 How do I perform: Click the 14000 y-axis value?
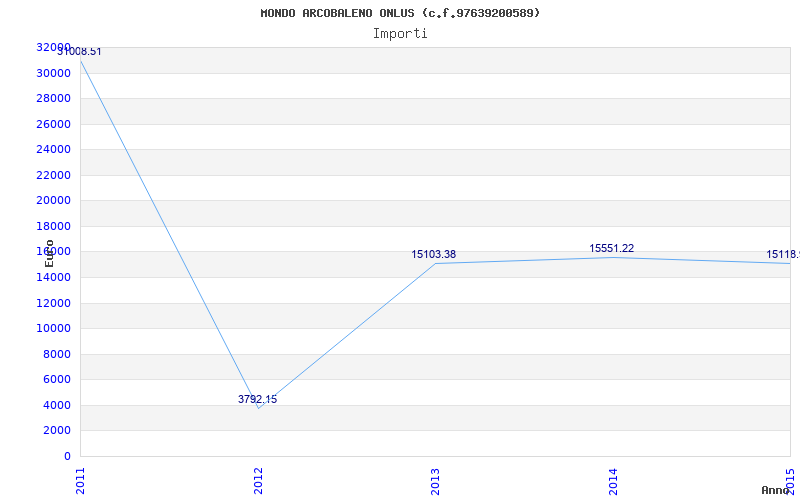[53, 278]
